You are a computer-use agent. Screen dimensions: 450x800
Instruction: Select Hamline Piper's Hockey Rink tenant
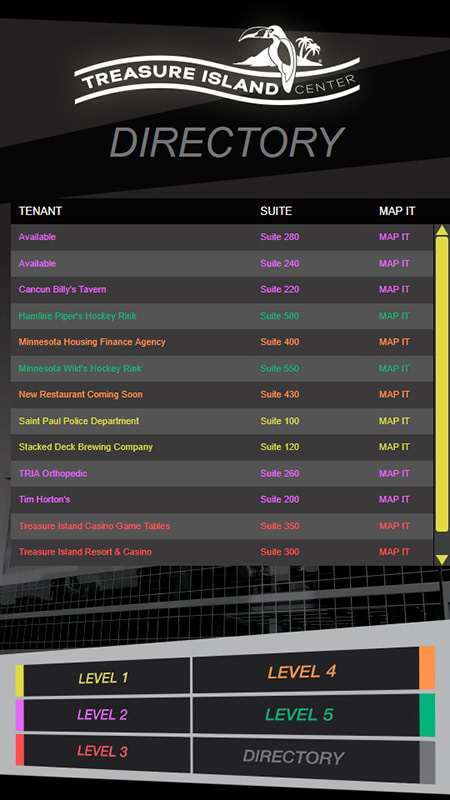(78, 316)
